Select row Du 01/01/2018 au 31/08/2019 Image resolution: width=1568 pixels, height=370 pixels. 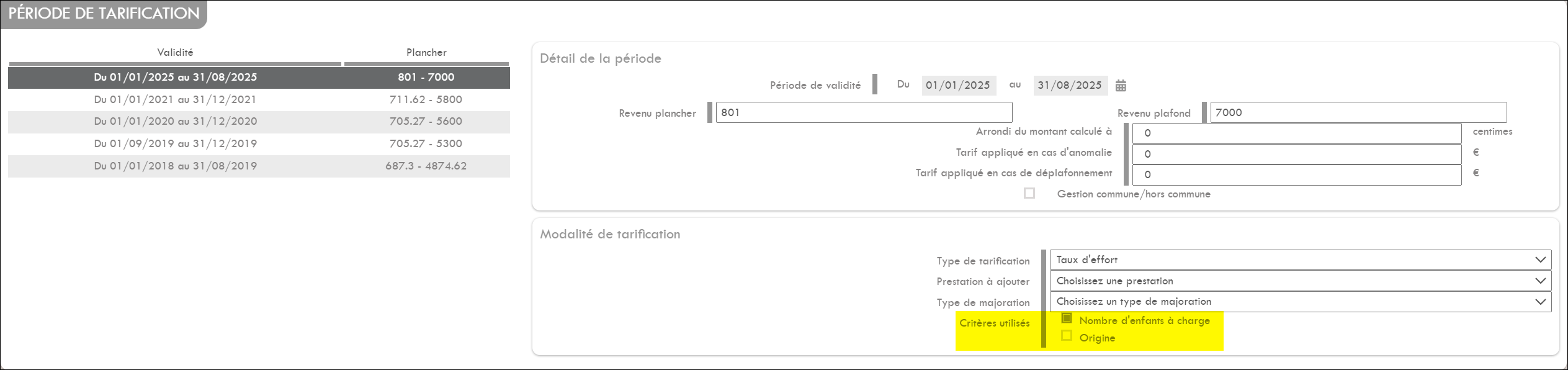259,166
